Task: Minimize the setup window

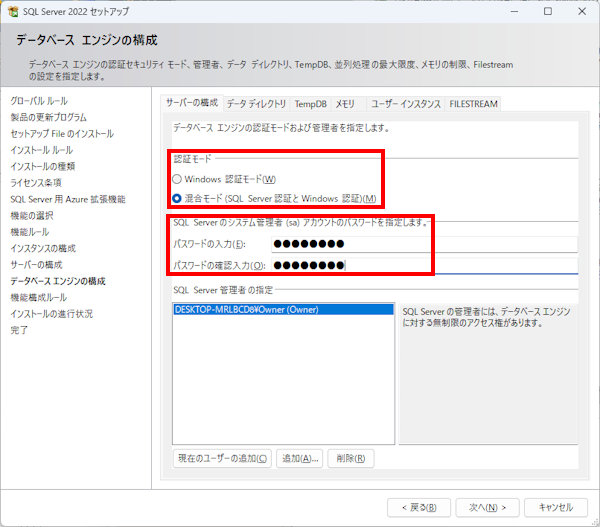Action: [514, 11]
